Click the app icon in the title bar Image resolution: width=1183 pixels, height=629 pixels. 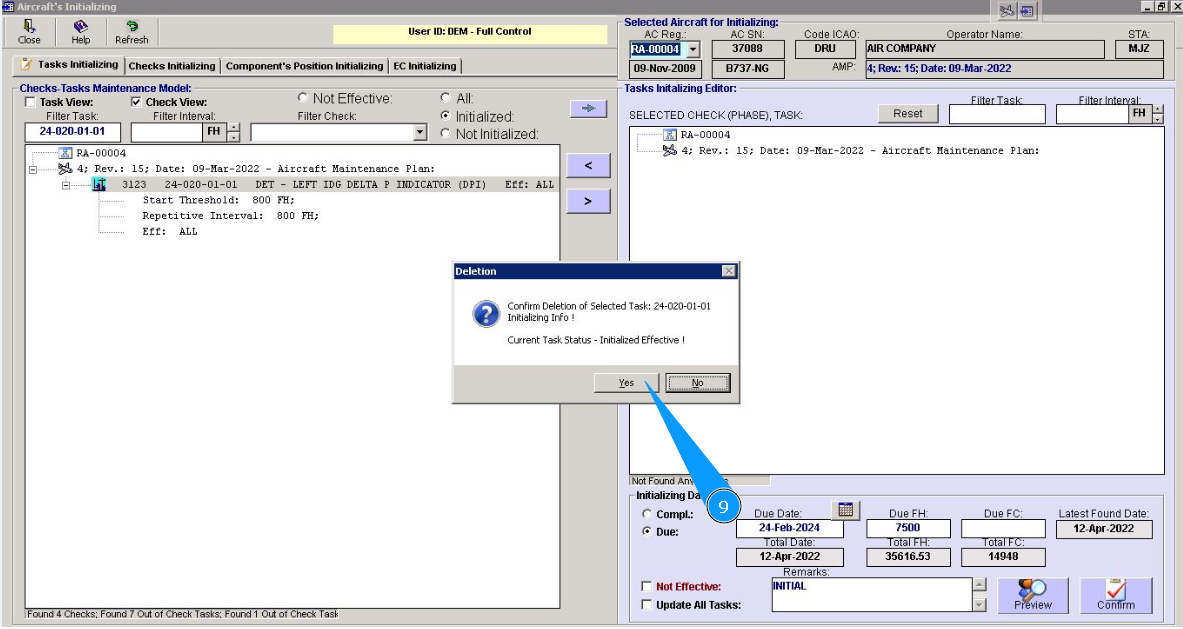[x=8, y=7]
